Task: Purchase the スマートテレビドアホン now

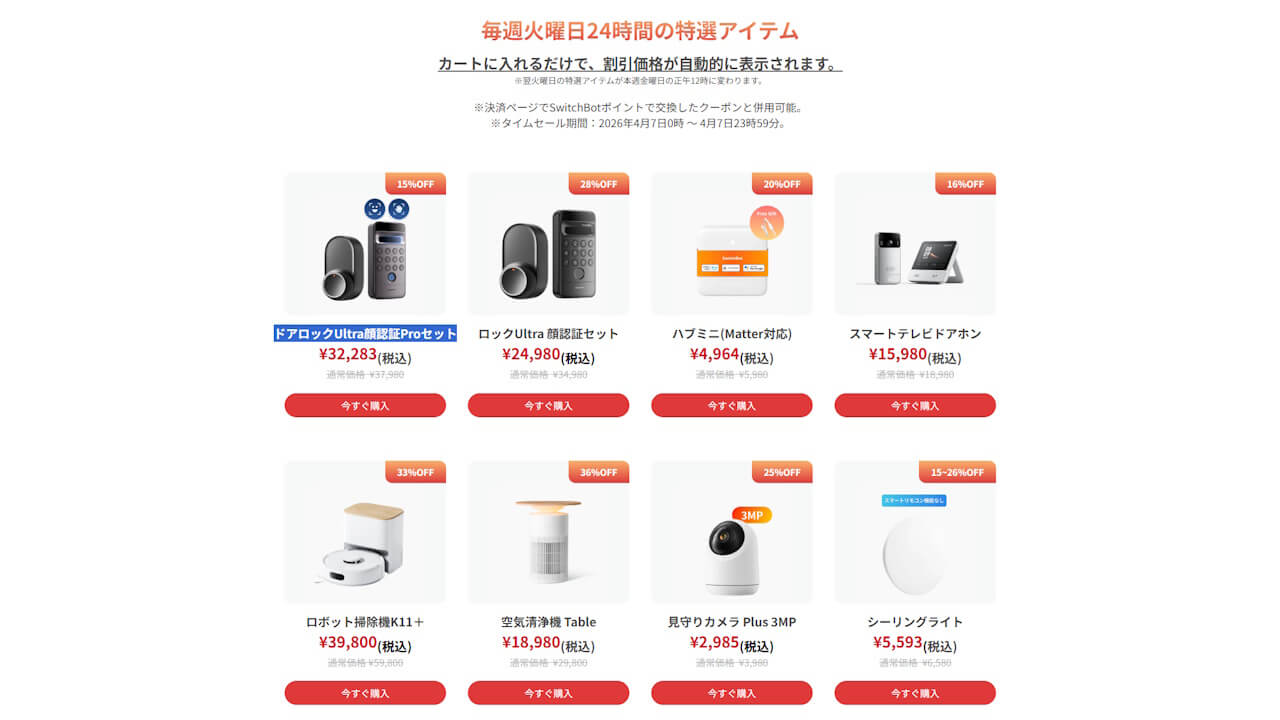Action: pyautogui.click(x=915, y=405)
